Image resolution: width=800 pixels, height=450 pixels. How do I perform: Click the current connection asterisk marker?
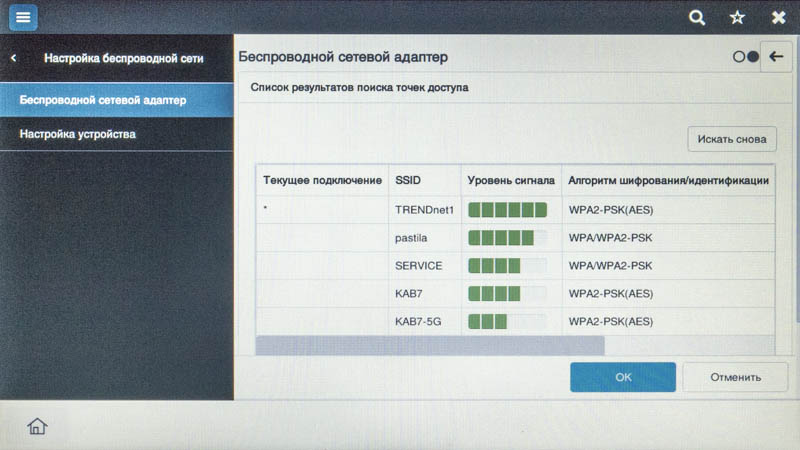point(265,208)
